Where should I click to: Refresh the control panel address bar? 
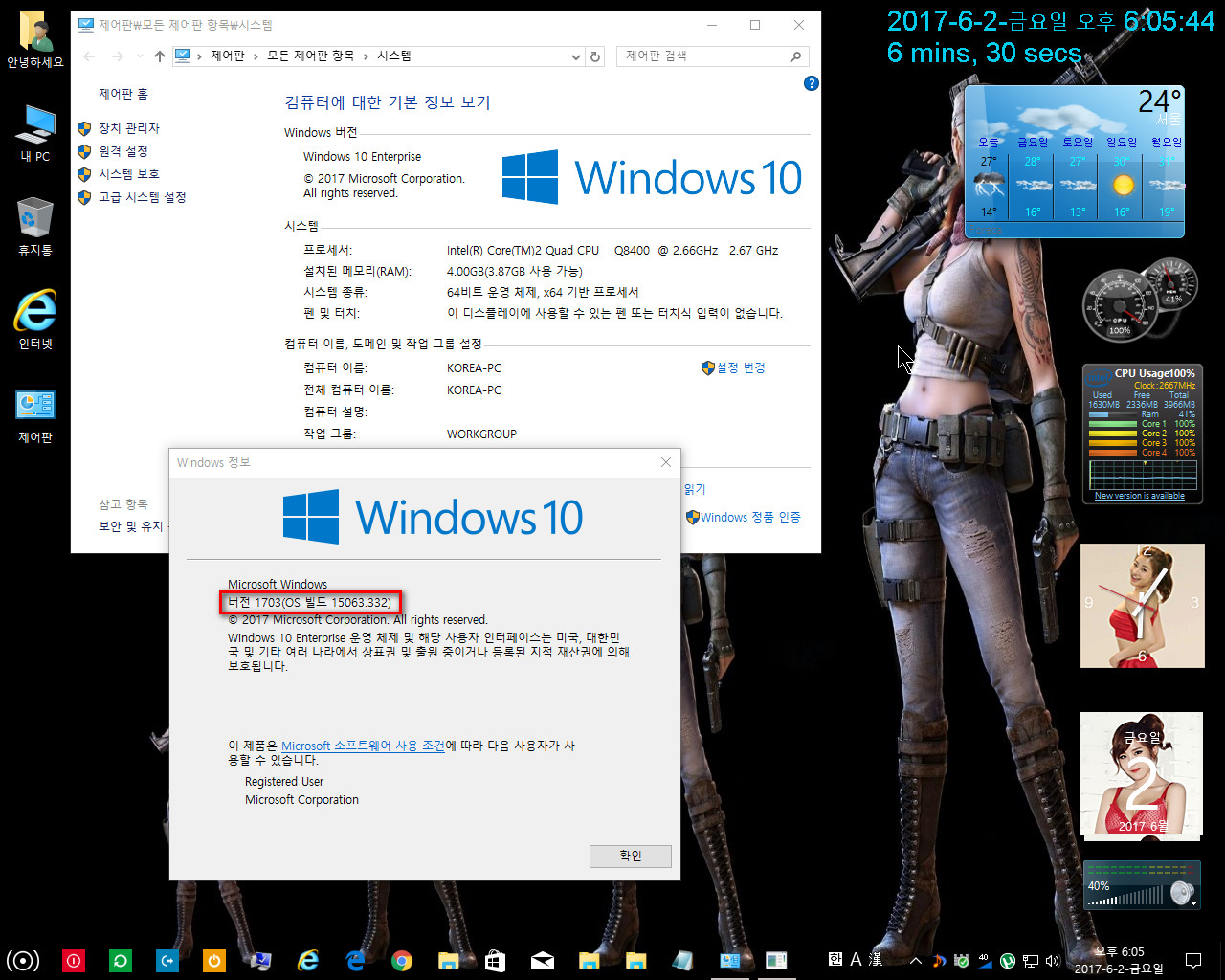coord(595,56)
